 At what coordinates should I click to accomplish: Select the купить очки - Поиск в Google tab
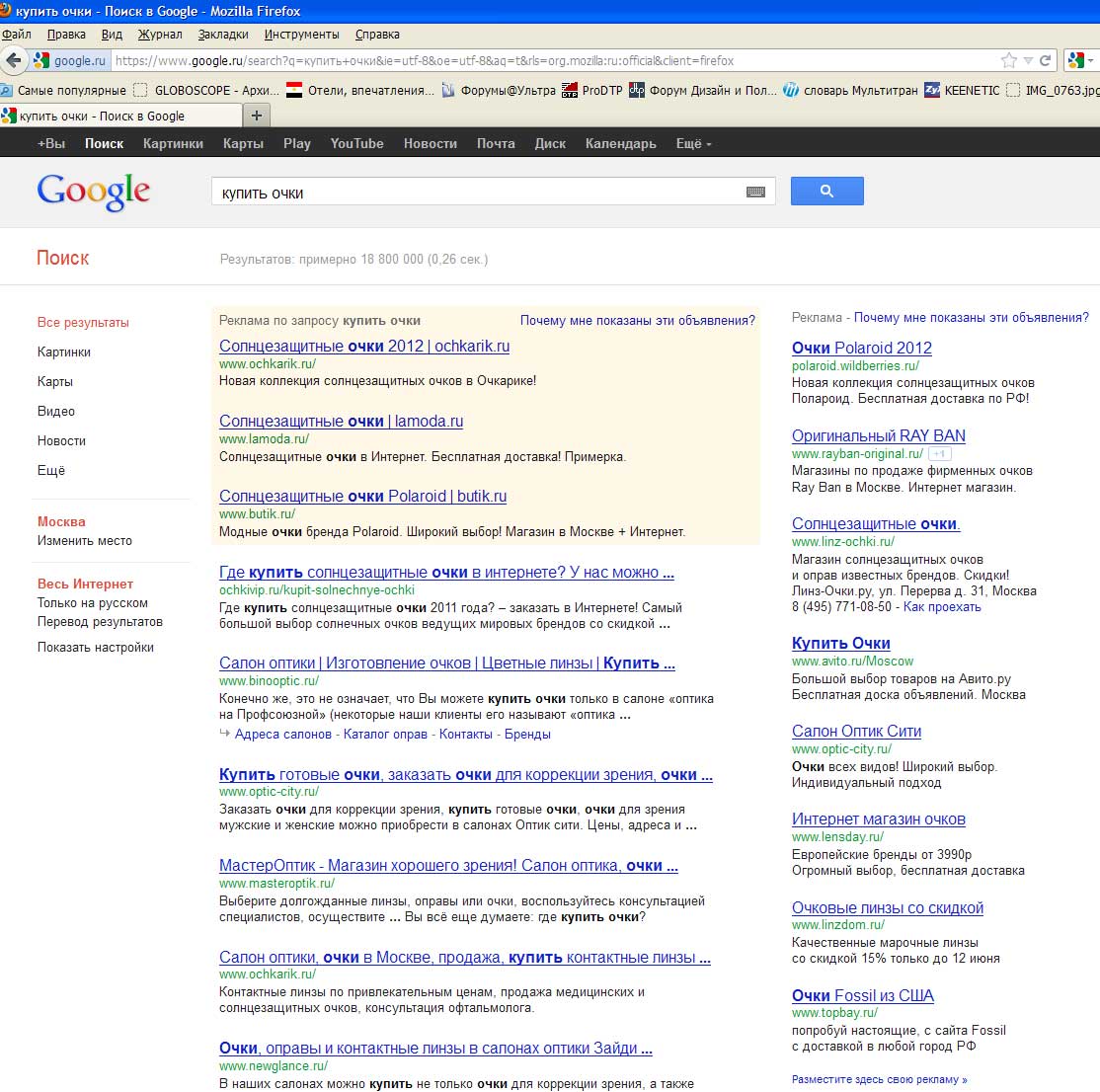pyautogui.click(x=120, y=116)
